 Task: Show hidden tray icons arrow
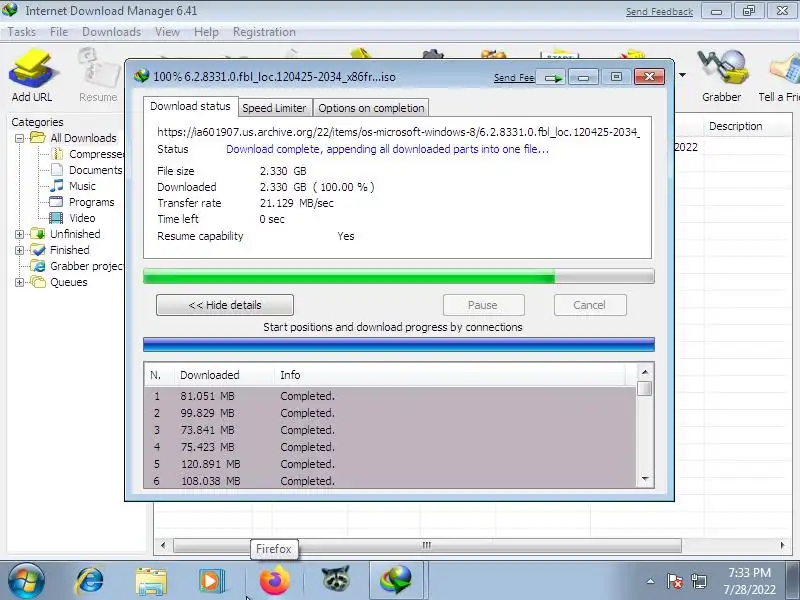click(x=650, y=581)
